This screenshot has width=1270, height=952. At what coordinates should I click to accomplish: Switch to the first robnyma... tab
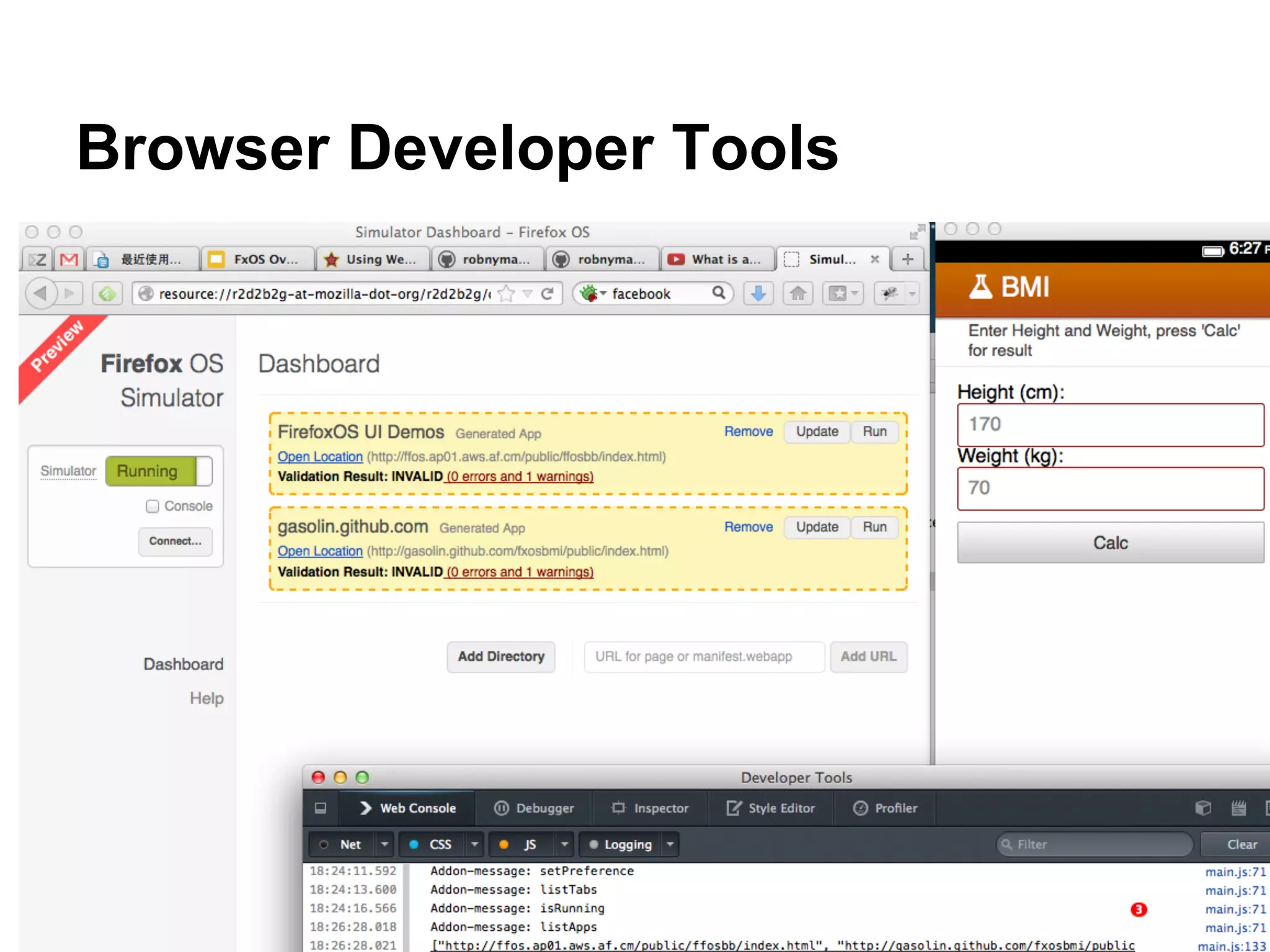[487, 259]
